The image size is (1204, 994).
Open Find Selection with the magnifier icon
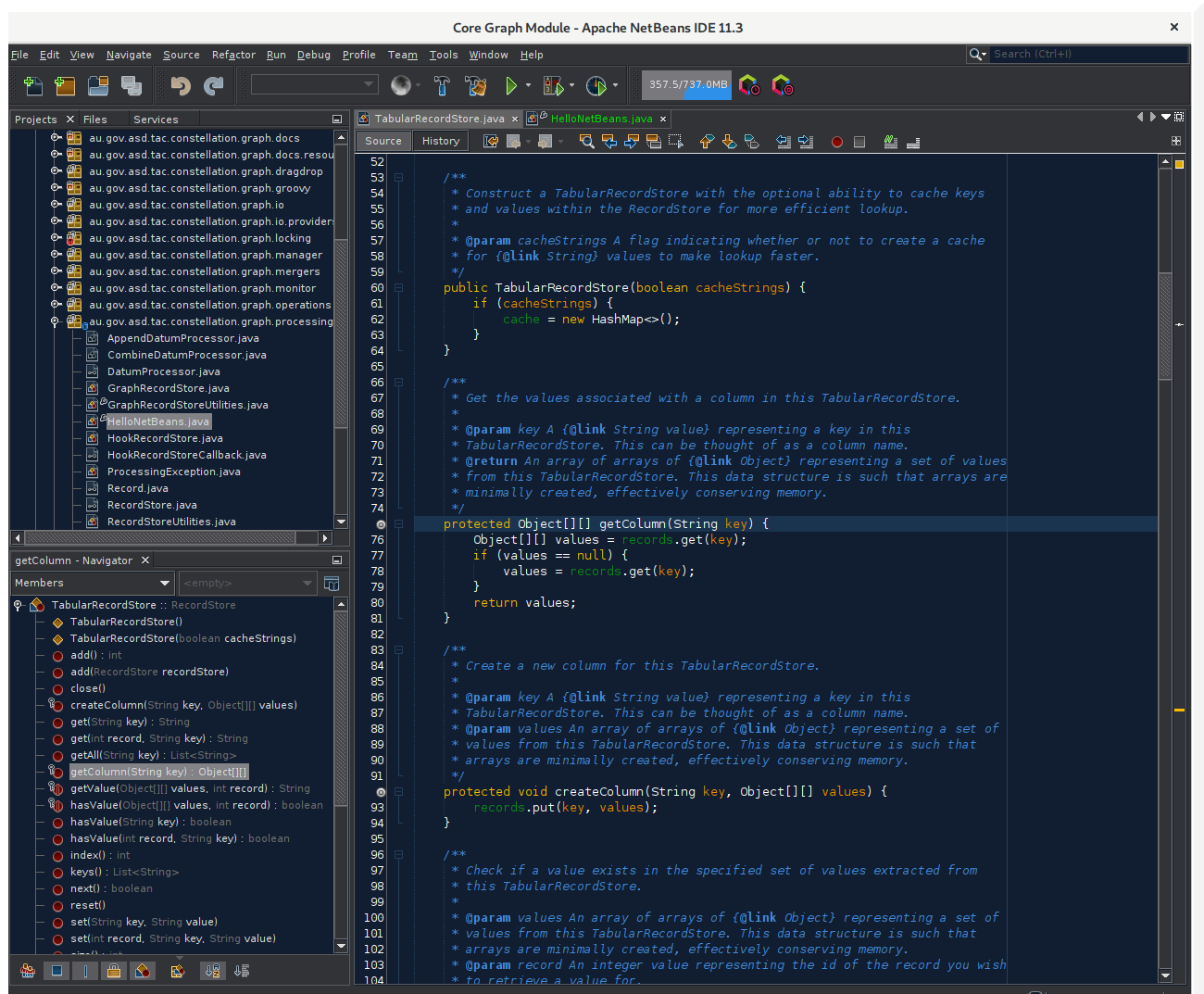pyautogui.click(x=586, y=141)
